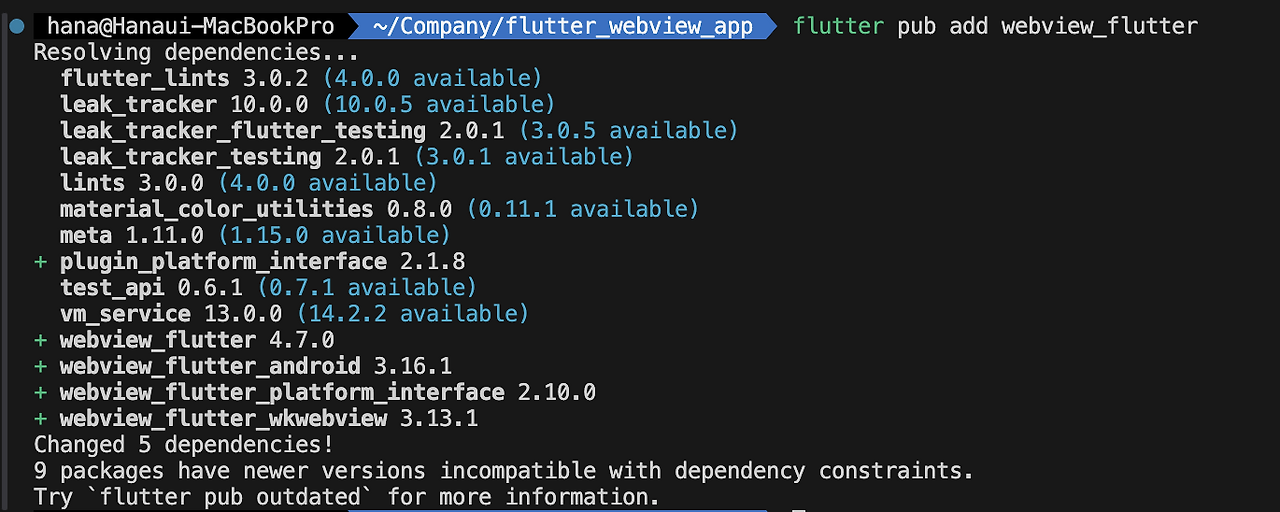Click the plus marker beside webview_flutter_wkwebview

click(40, 418)
